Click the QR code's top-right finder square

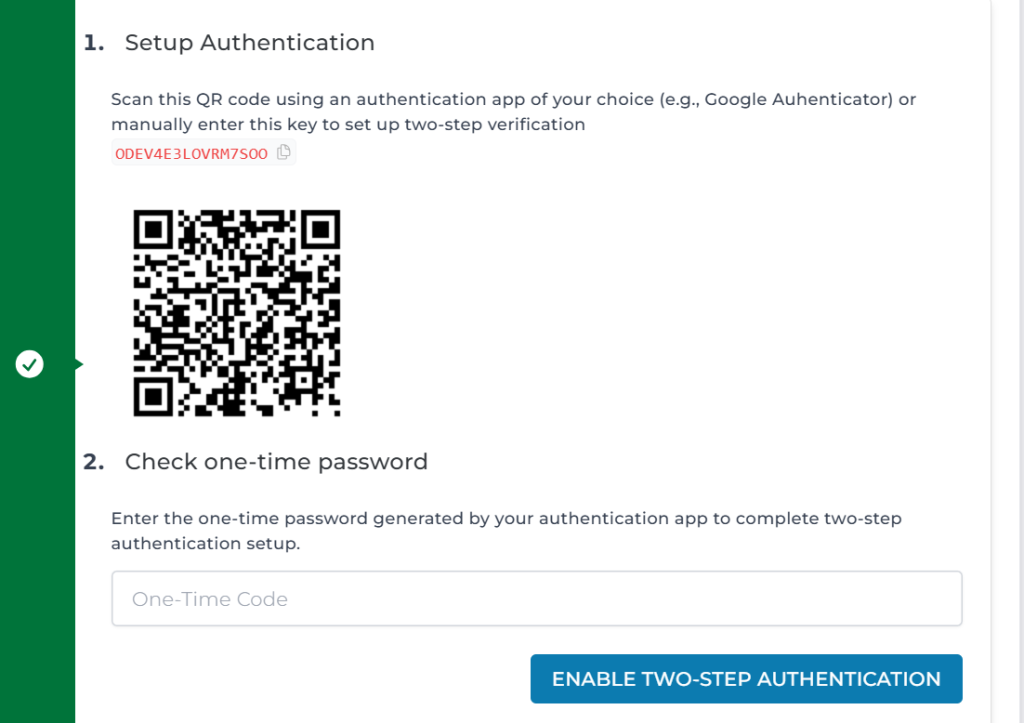click(320, 230)
